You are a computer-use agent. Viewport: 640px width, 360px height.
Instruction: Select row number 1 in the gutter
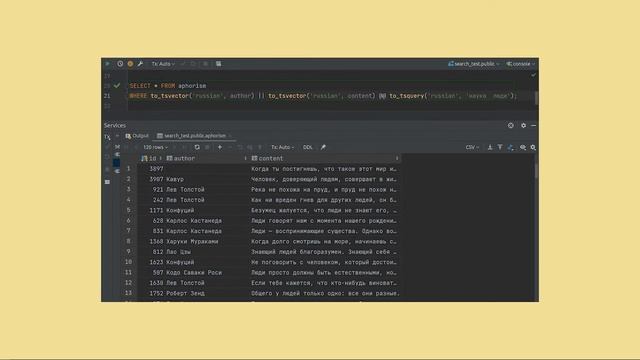pyautogui.click(x=129, y=168)
